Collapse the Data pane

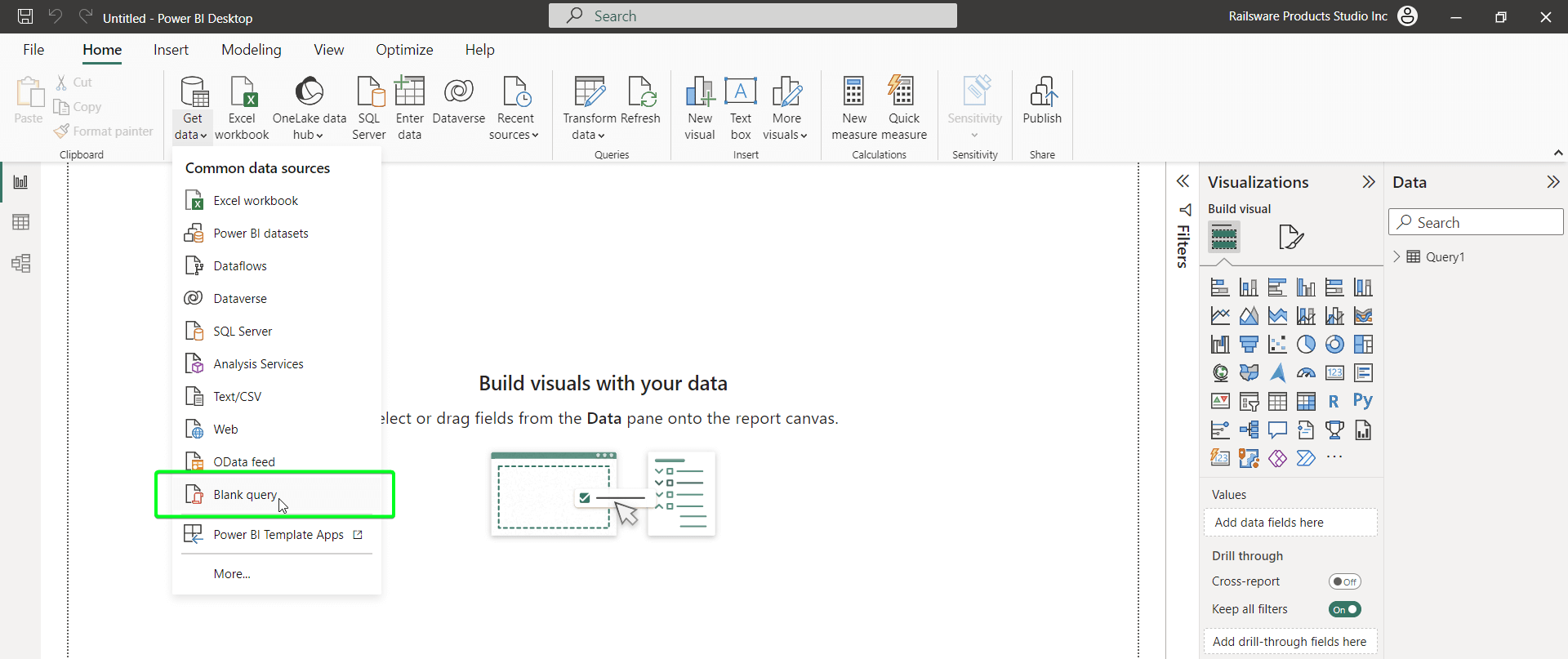tap(1552, 182)
